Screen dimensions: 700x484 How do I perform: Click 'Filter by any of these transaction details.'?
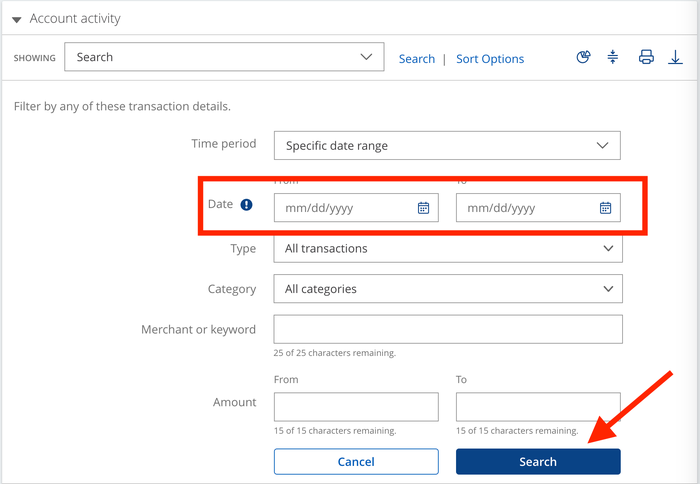coord(122,106)
